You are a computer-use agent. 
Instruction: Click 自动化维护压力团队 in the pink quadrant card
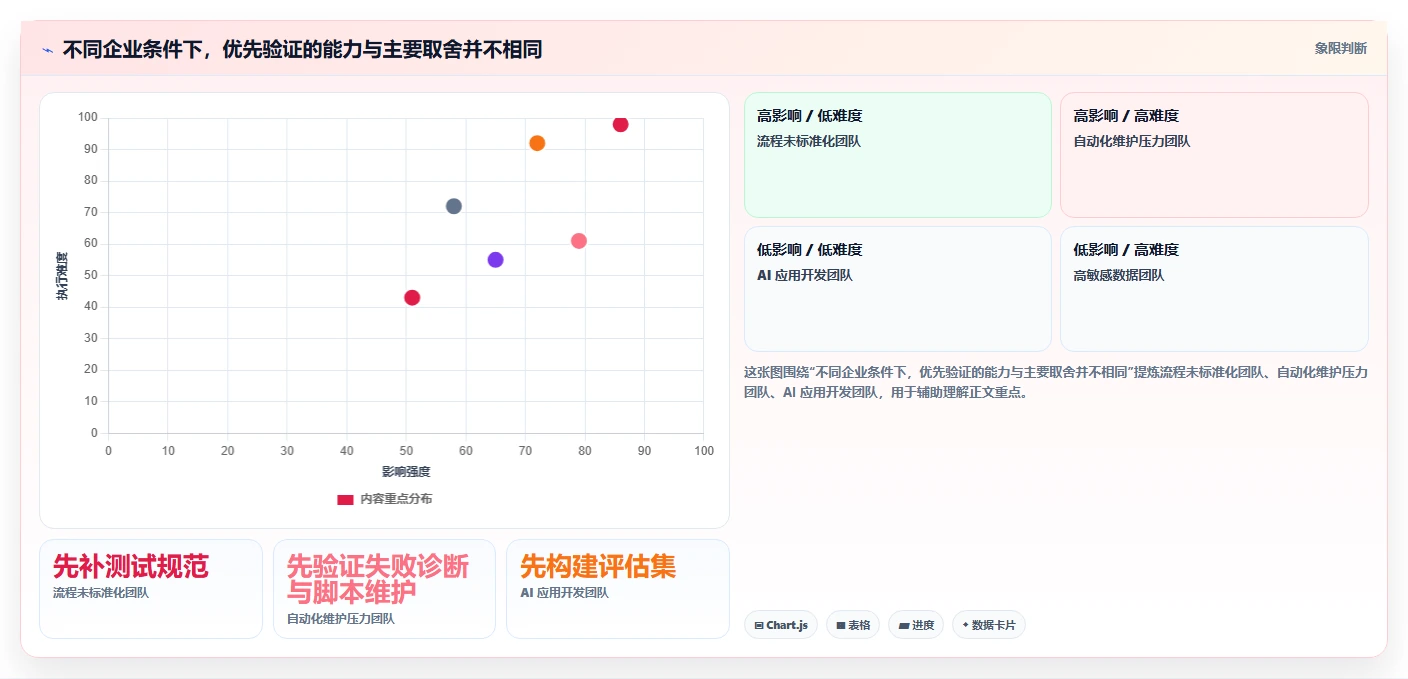1132,141
